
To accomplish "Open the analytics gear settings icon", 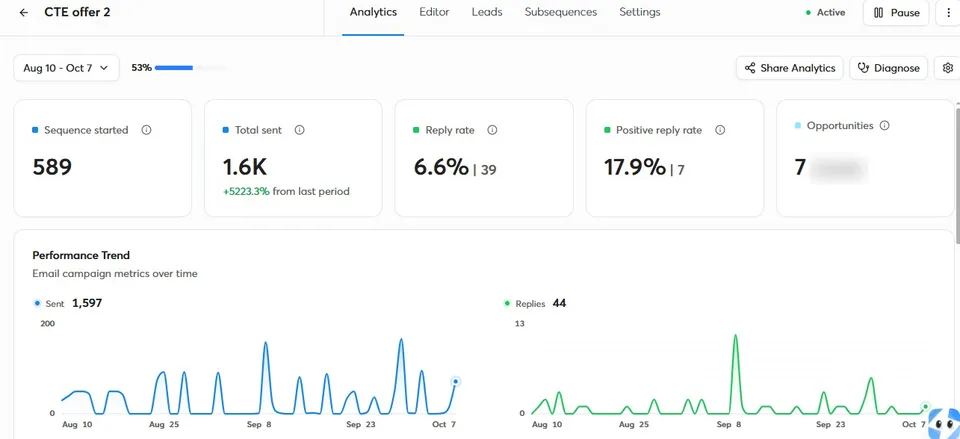I will 948,68.
